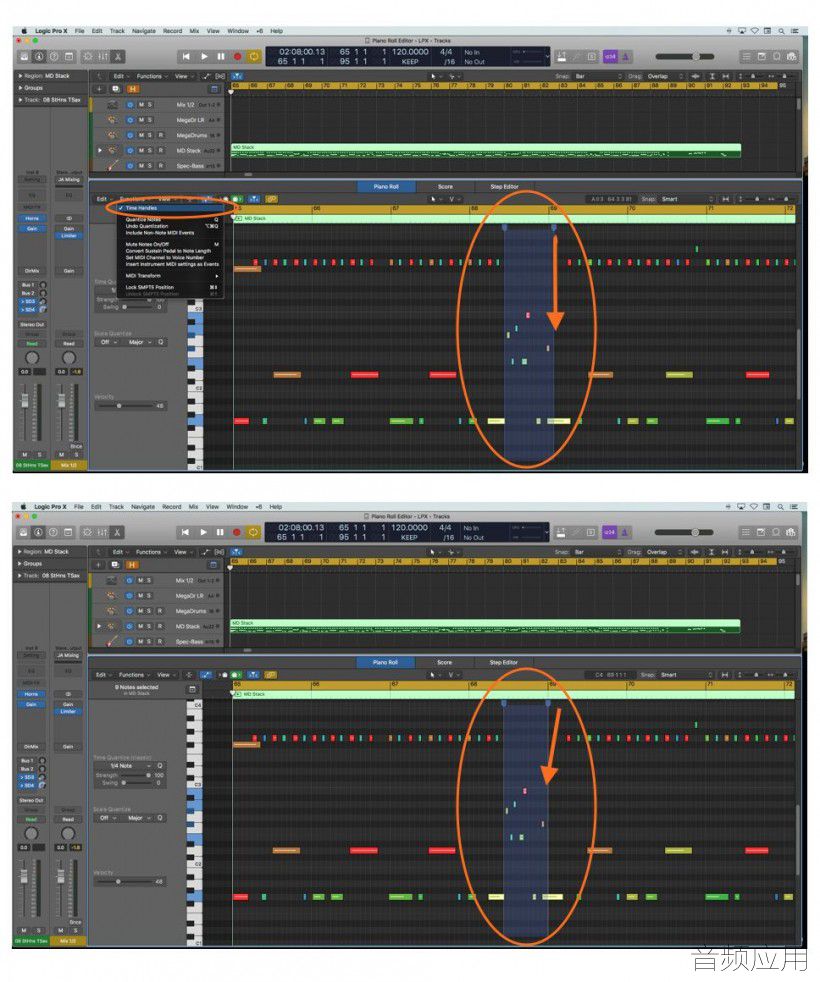
Task: Expand the Groups section in the top screenshot
Action: (x=20, y=88)
